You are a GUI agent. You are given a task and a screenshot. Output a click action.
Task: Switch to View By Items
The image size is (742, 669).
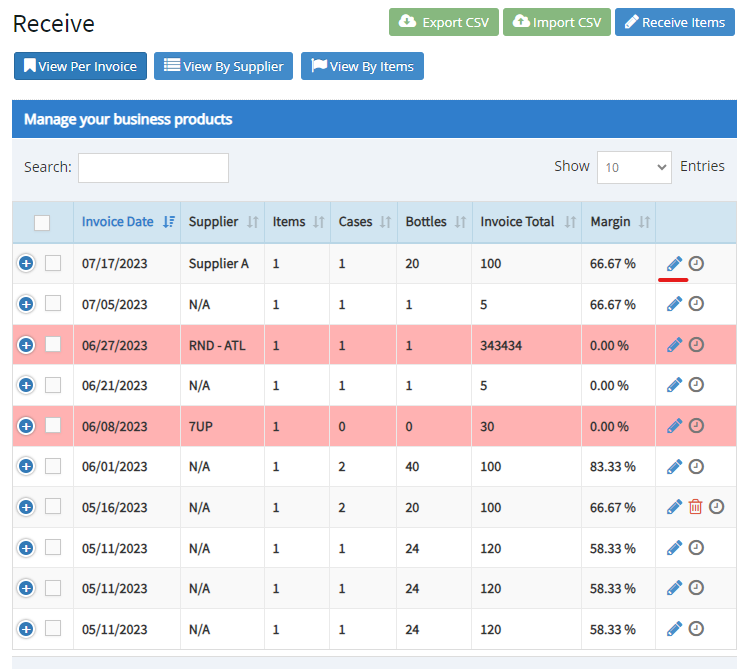(x=363, y=66)
